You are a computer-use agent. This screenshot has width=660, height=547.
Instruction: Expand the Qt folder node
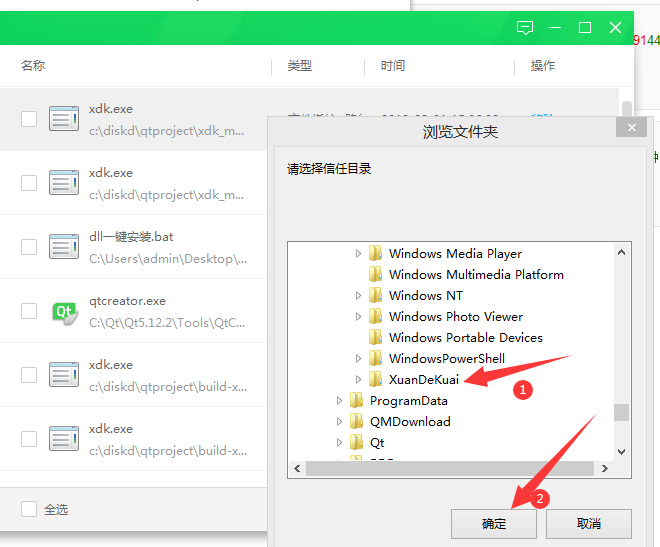coord(339,443)
